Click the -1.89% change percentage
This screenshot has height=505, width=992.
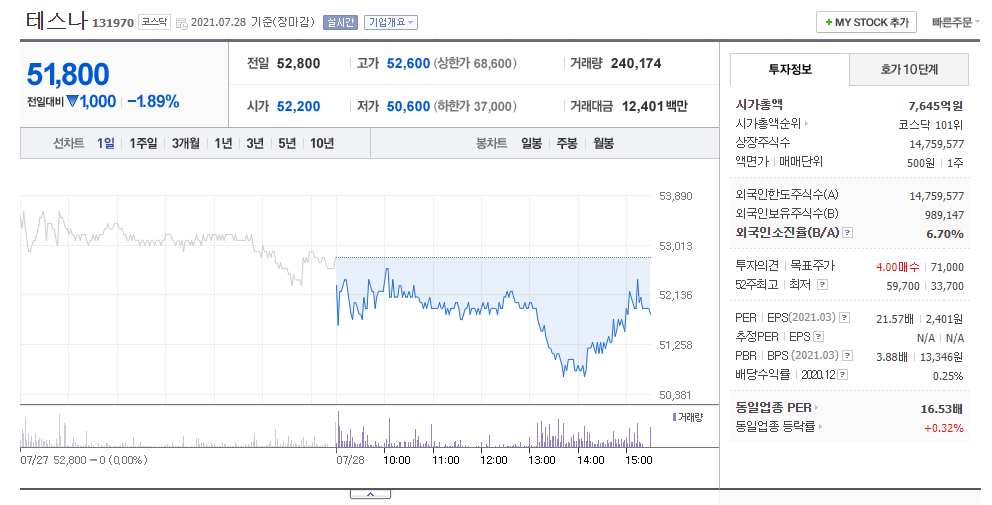[x=153, y=101]
